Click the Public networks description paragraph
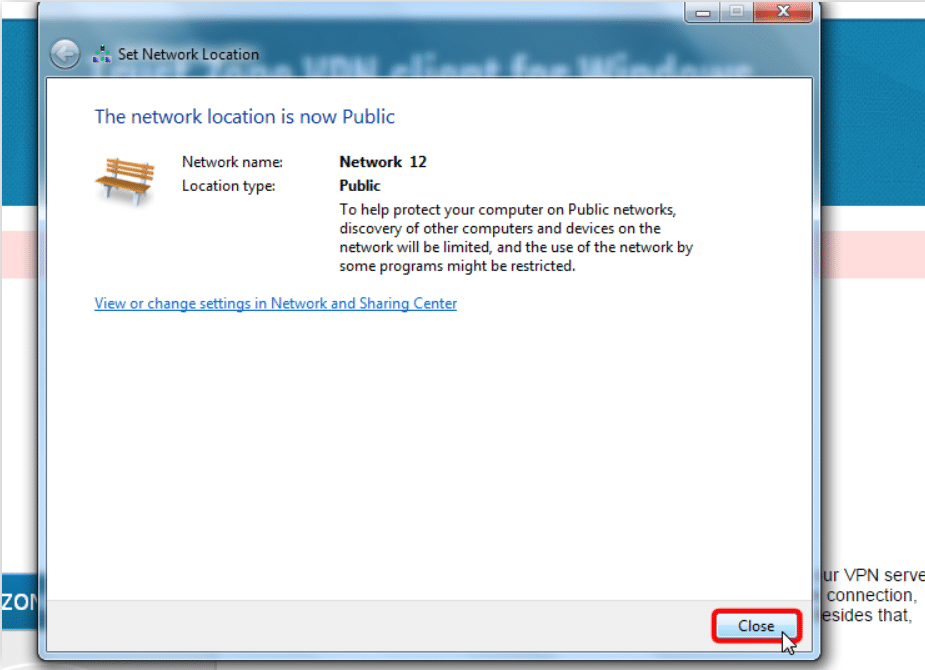The width and height of the screenshot is (925, 670). click(516, 238)
